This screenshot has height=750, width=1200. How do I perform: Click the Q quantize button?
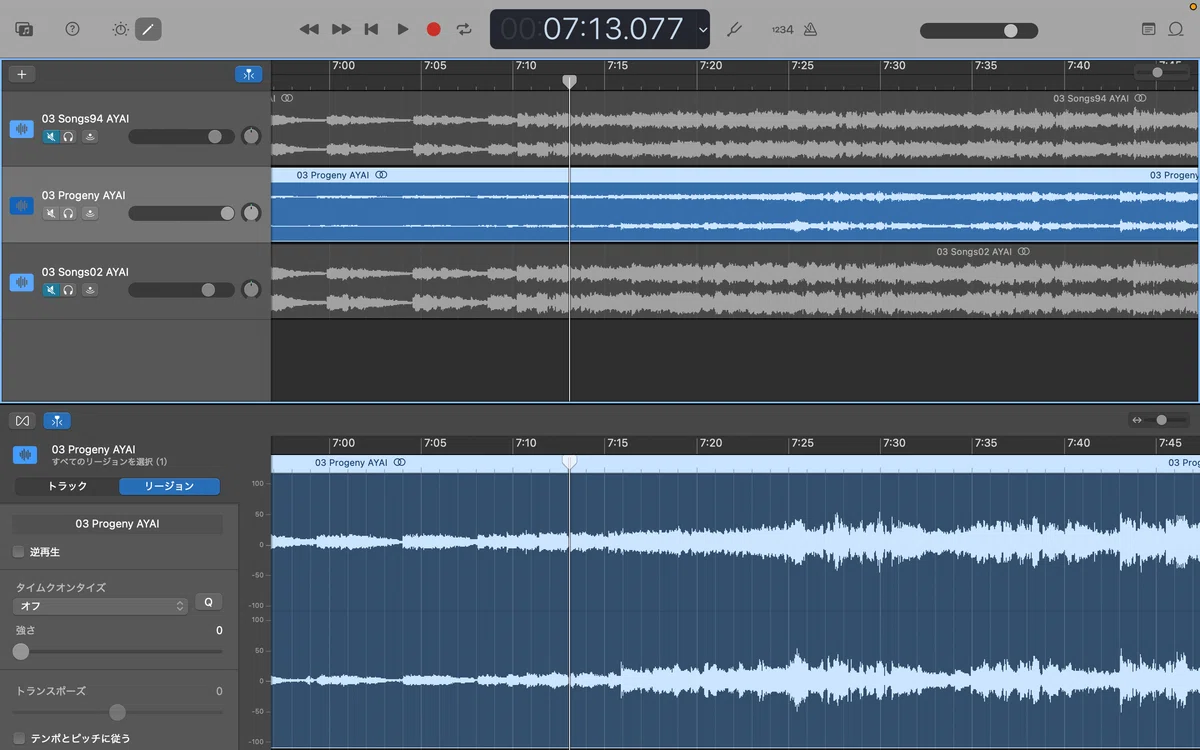[208, 602]
